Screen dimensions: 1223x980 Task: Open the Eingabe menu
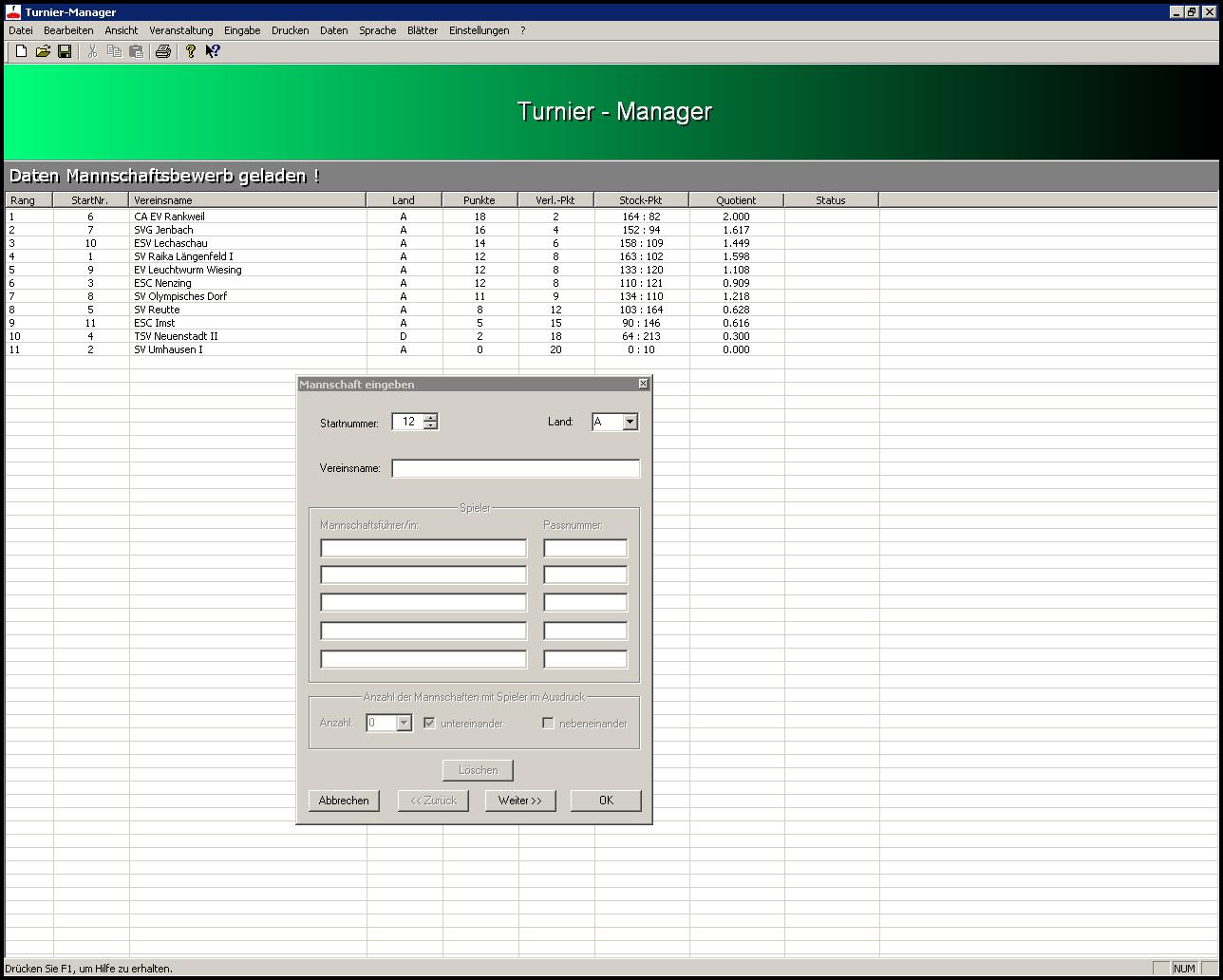point(242,30)
